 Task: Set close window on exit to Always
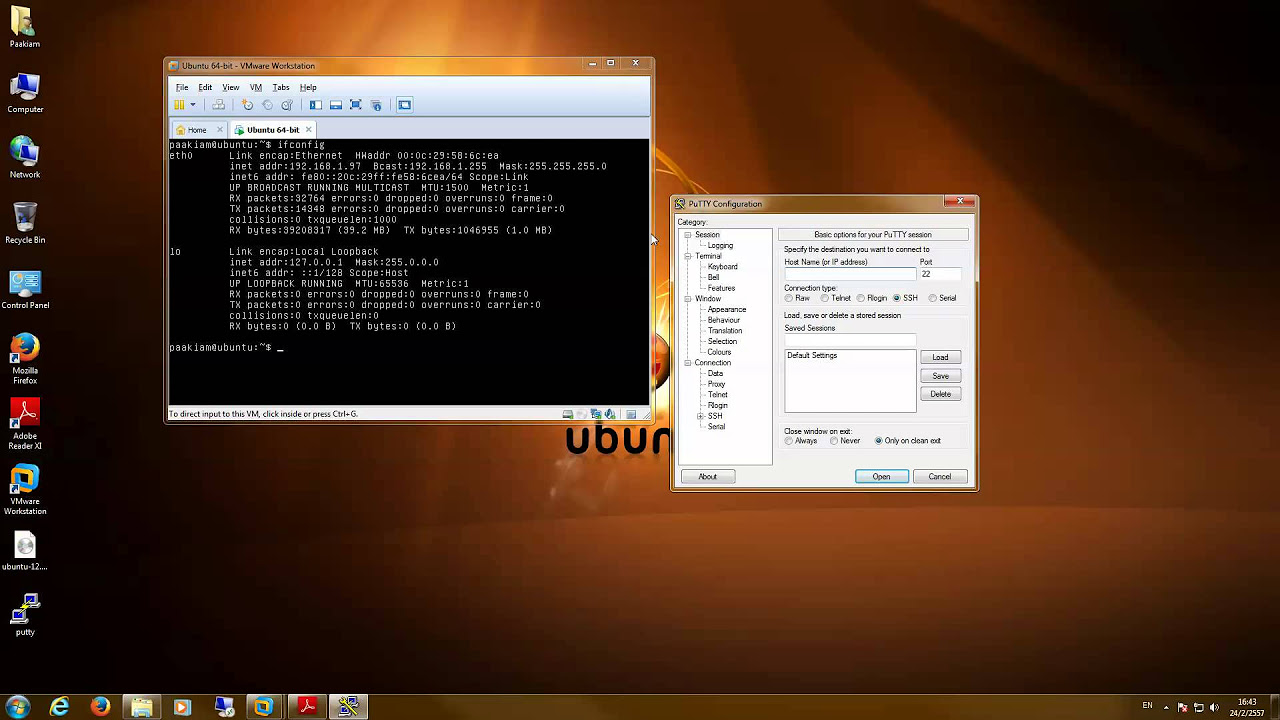(x=789, y=441)
